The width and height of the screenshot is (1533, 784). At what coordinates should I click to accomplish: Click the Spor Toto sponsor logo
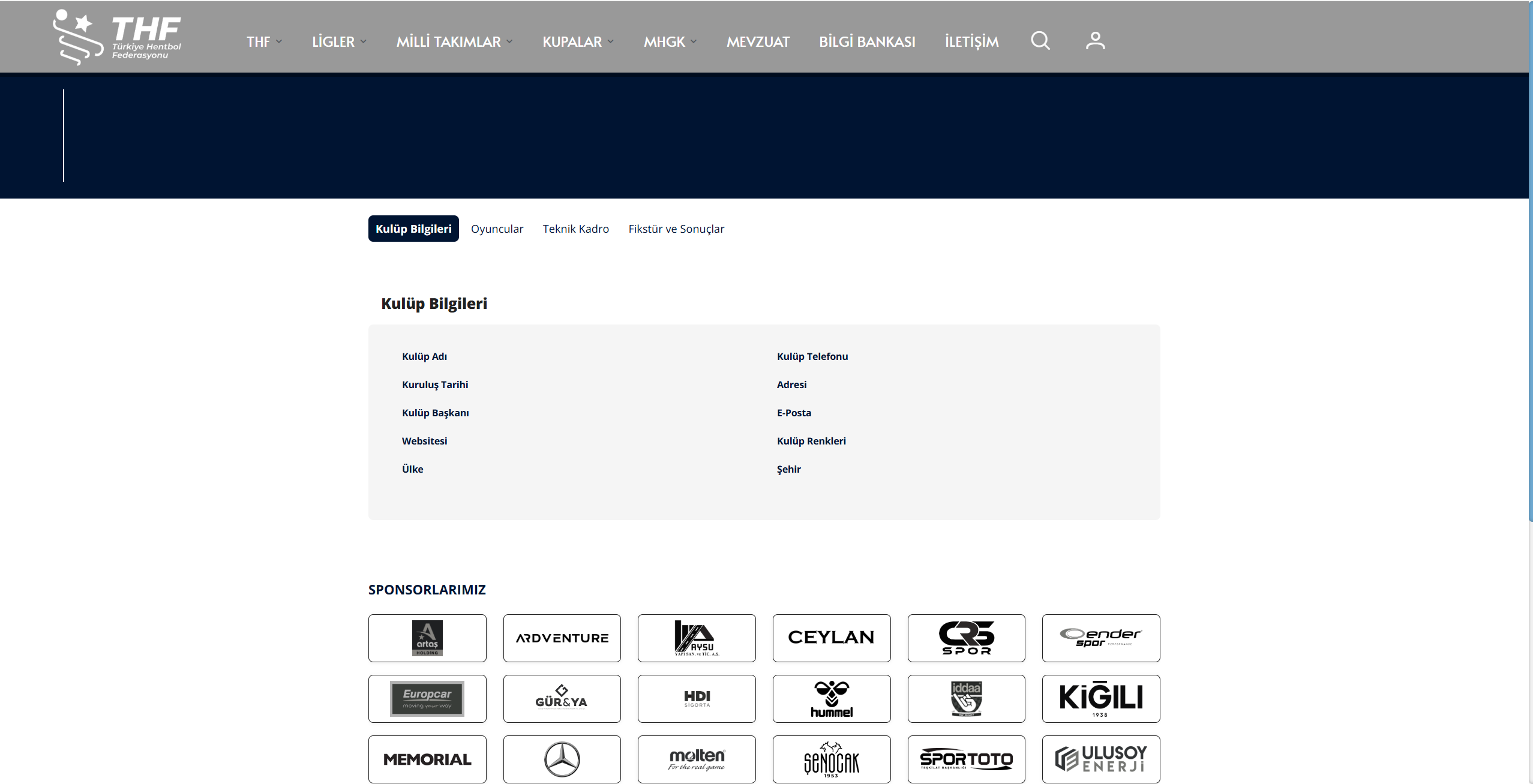tap(967, 759)
